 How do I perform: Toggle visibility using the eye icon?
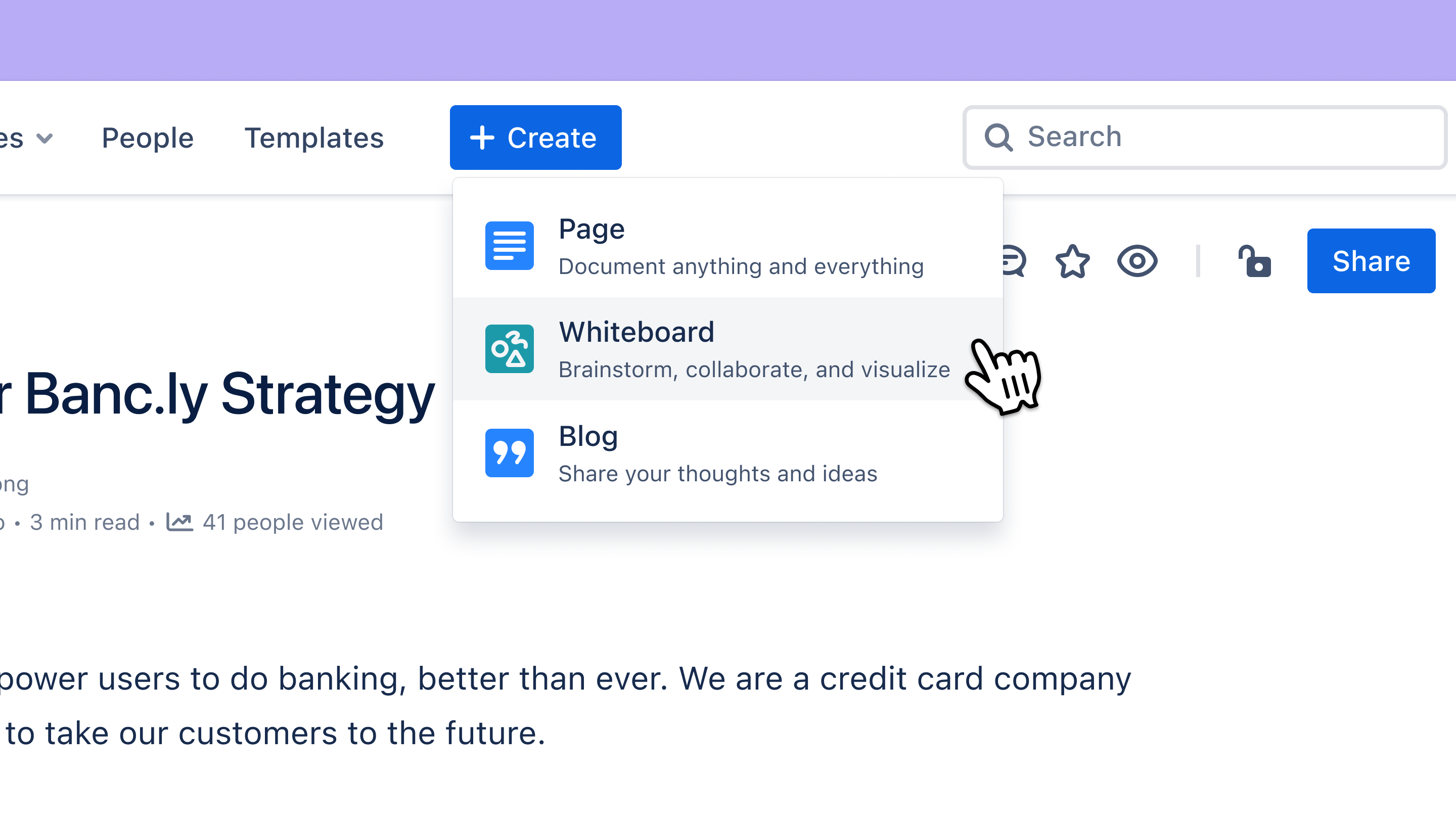pyautogui.click(x=1137, y=261)
